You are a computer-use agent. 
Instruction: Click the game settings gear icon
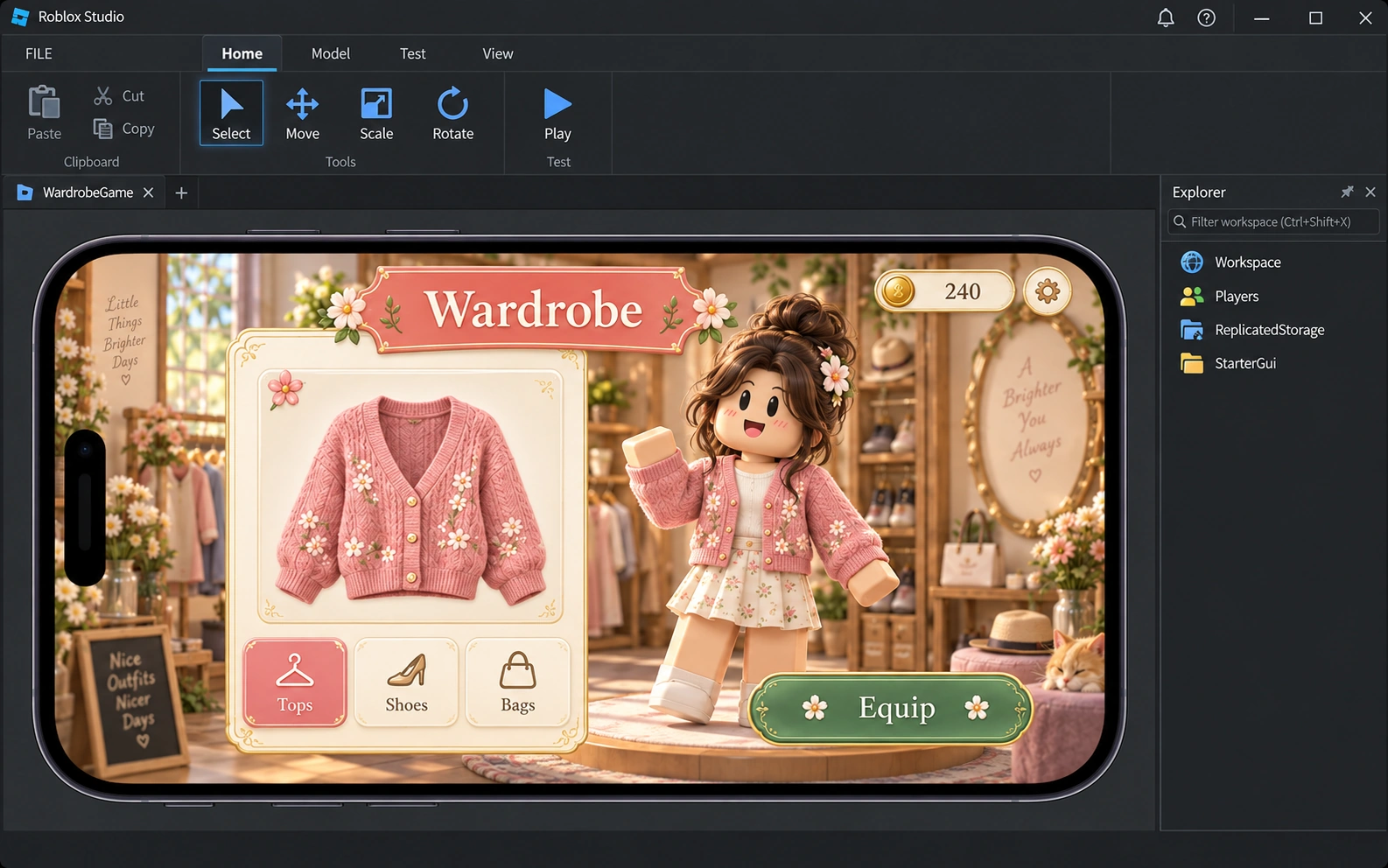click(1048, 291)
